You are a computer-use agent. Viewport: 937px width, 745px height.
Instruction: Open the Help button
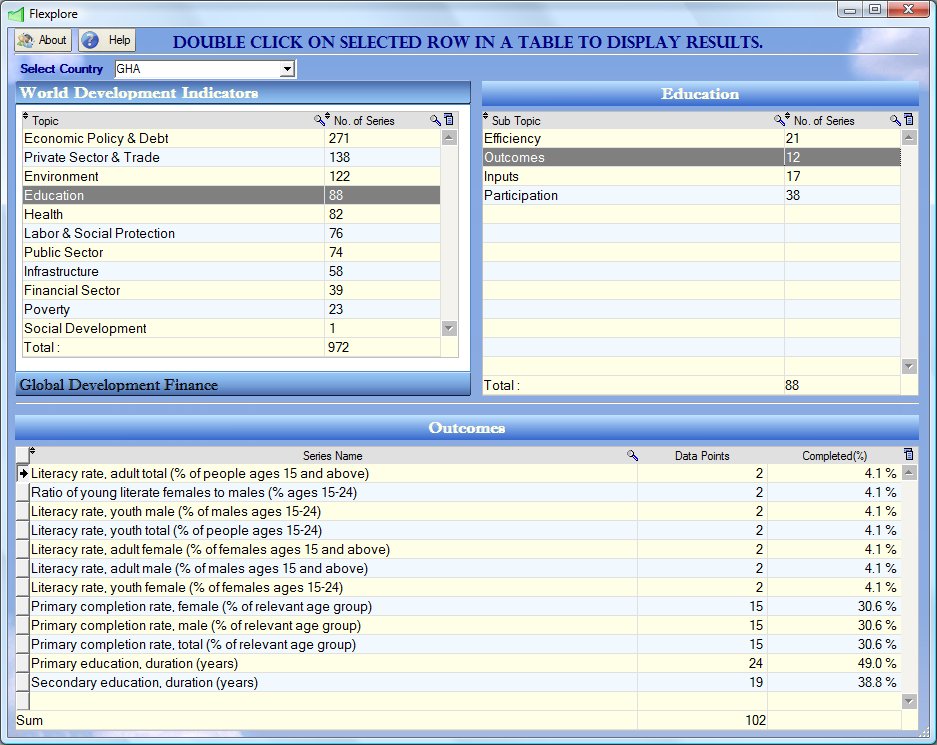[x=108, y=40]
